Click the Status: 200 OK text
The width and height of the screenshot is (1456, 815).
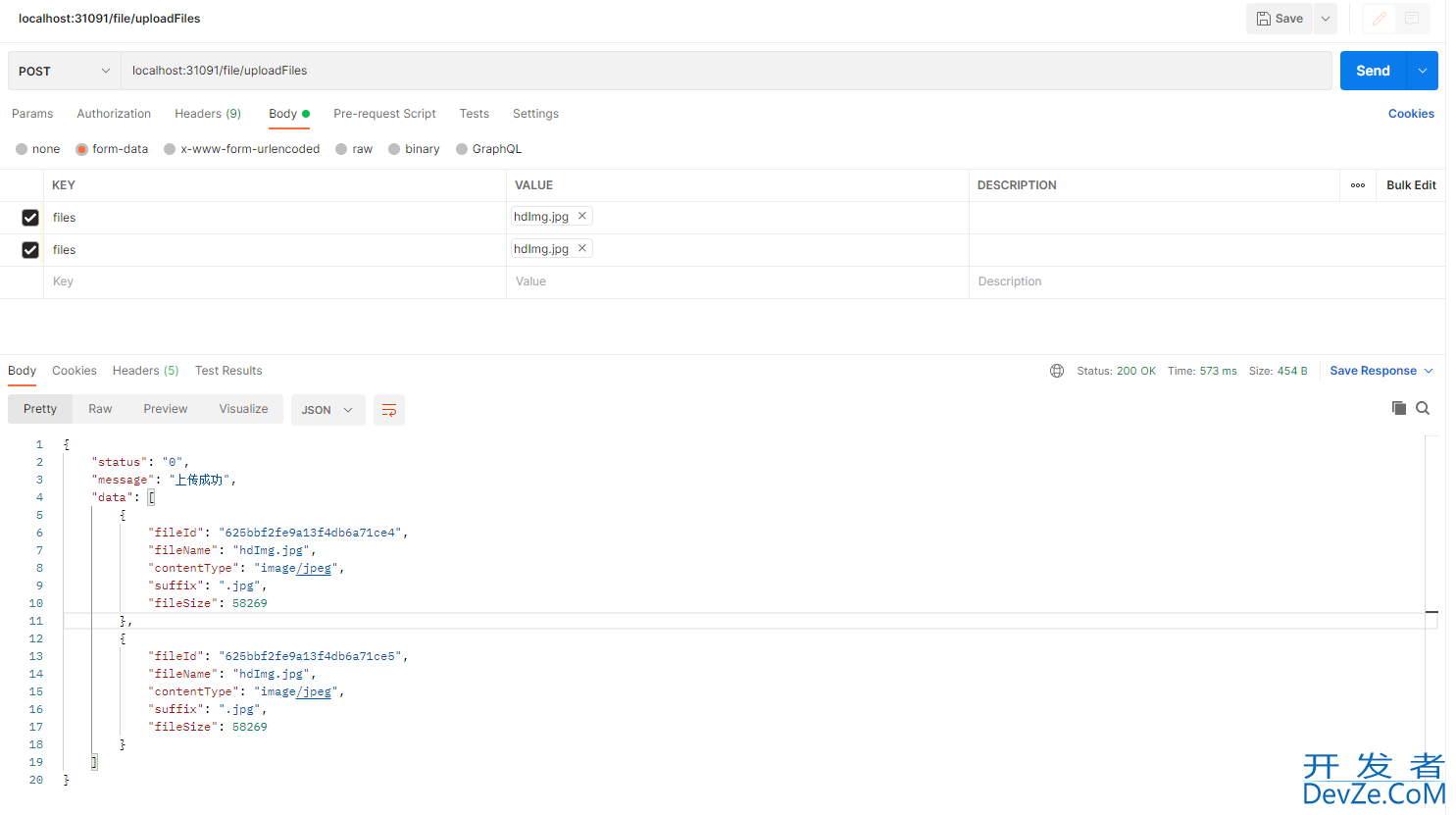click(x=1116, y=371)
